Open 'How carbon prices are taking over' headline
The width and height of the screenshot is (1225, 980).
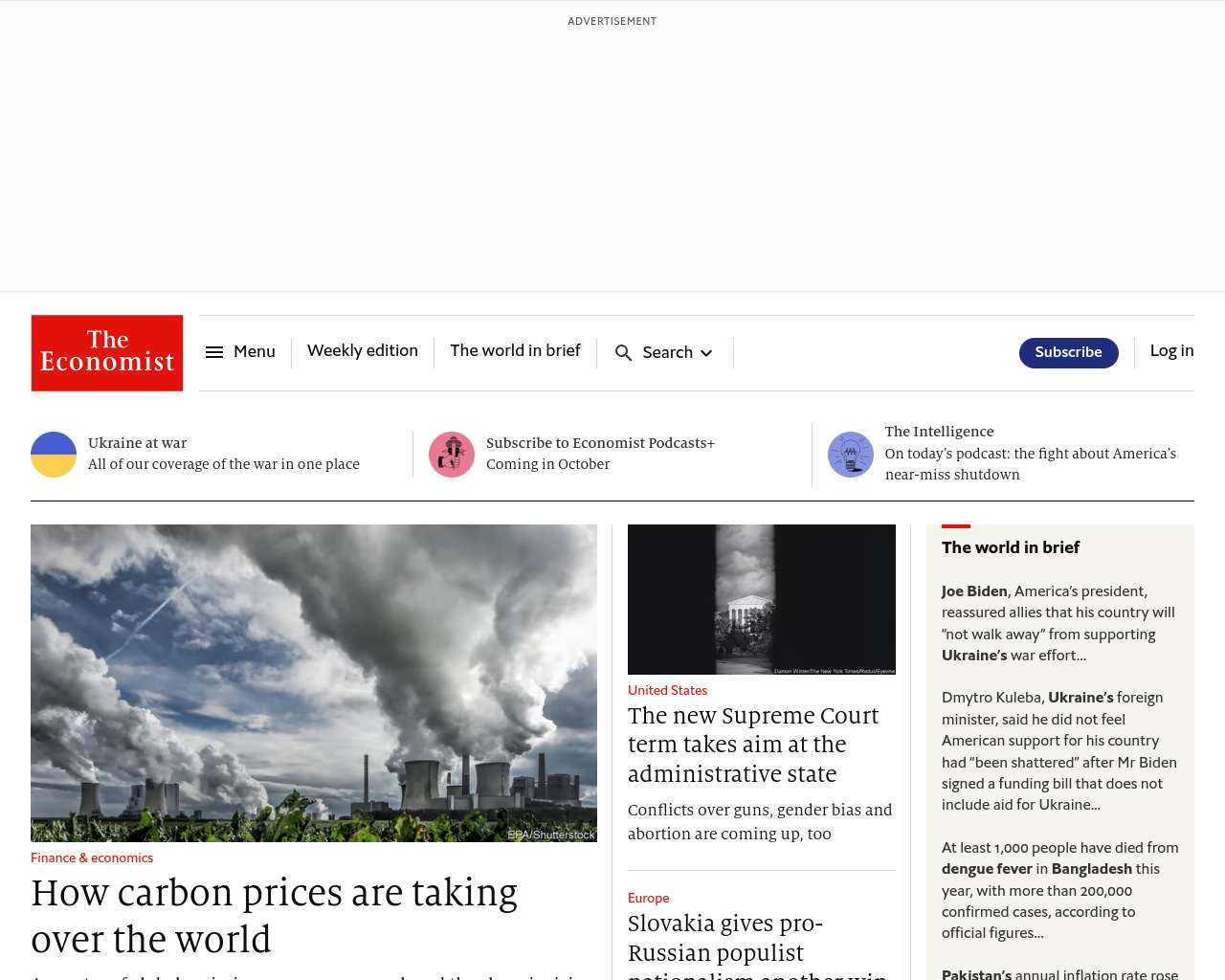tap(274, 917)
